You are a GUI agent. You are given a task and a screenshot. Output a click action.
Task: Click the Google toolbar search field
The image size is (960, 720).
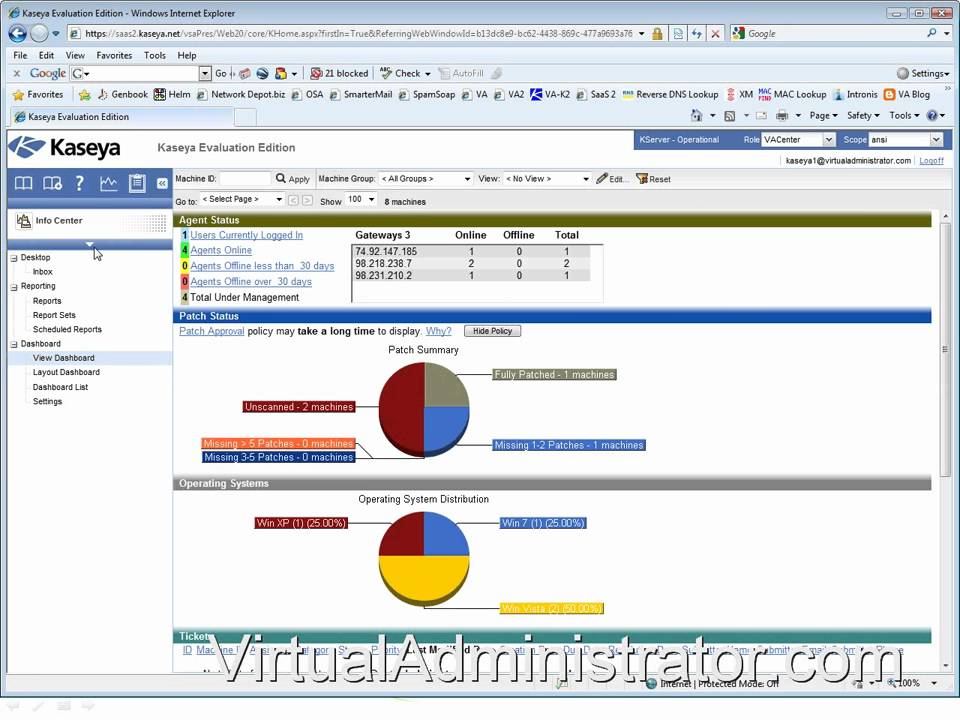(141, 73)
